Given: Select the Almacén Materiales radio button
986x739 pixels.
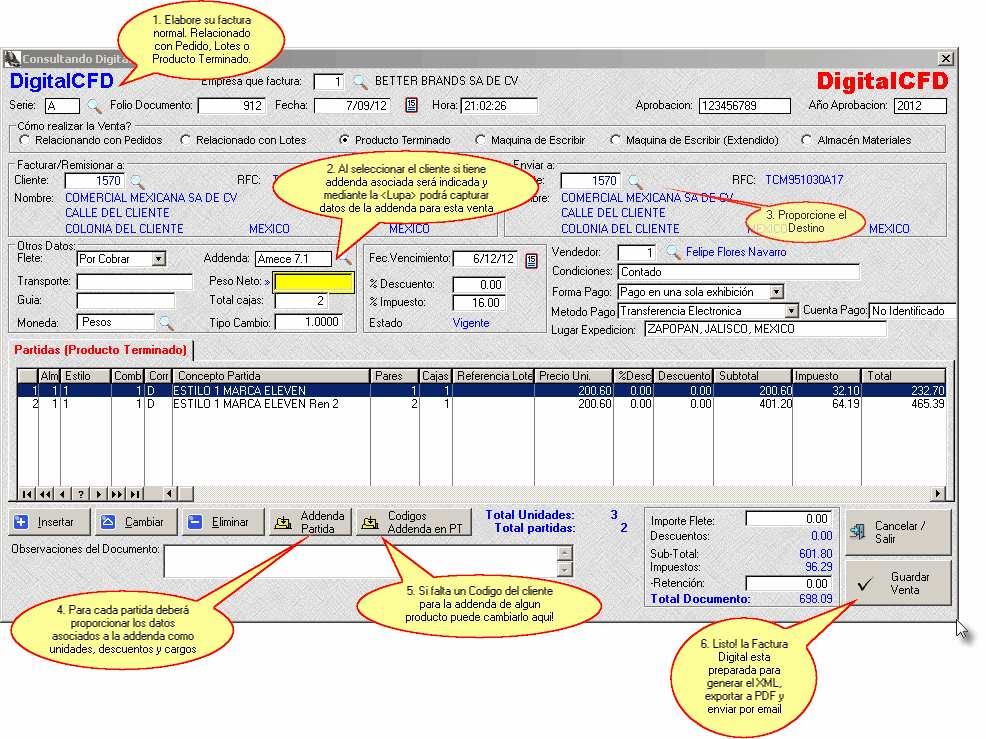Looking at the screenshot, I should (x=807, y=140).
